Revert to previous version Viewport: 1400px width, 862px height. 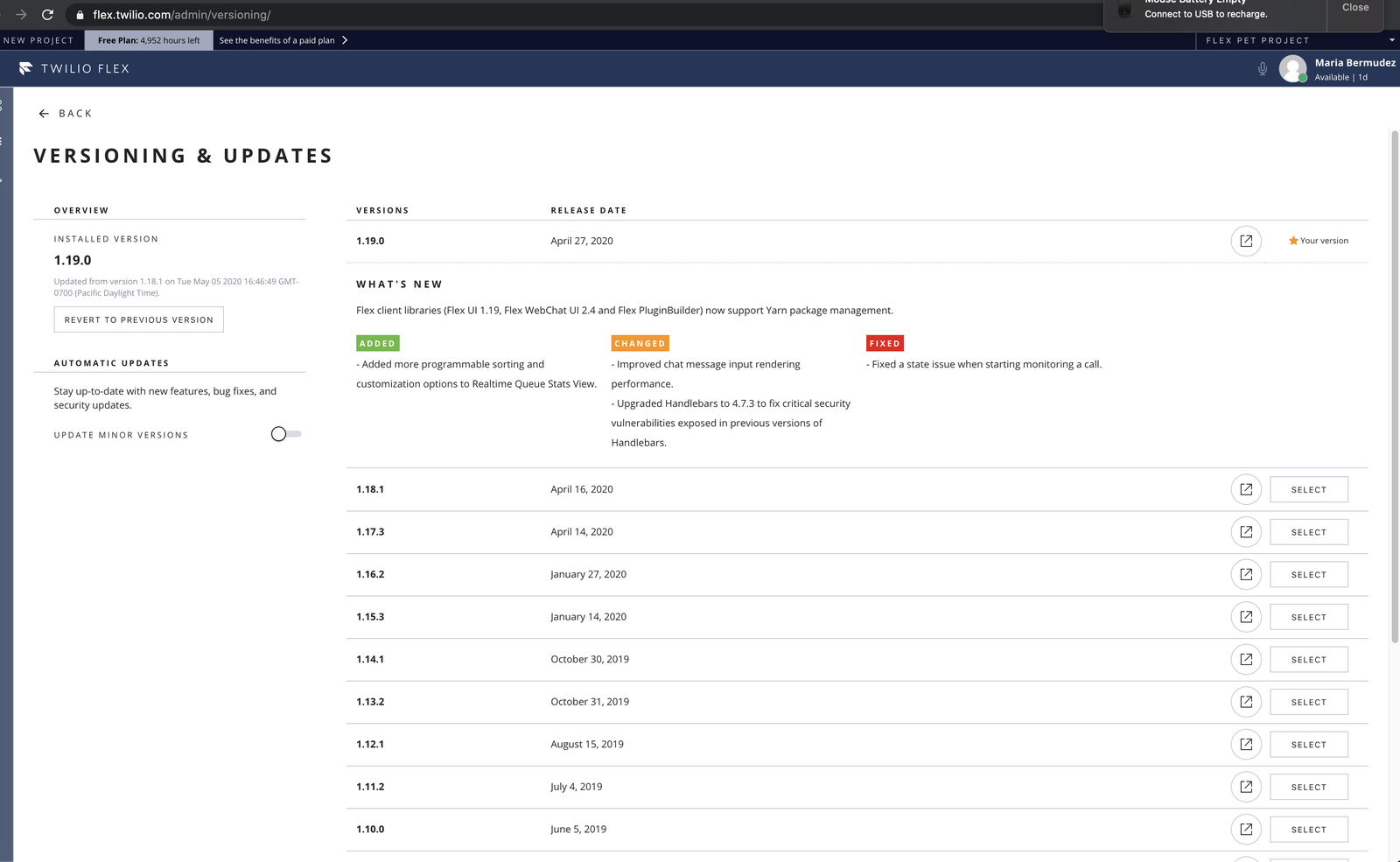[138, 319]
